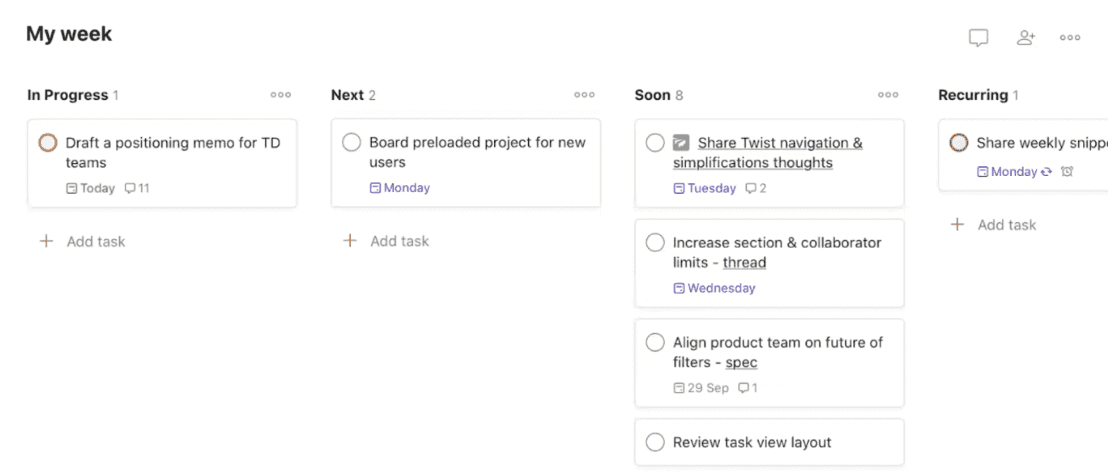Open the project comments icon
This screenshot has height=472, width=1108.
(978, 37)
